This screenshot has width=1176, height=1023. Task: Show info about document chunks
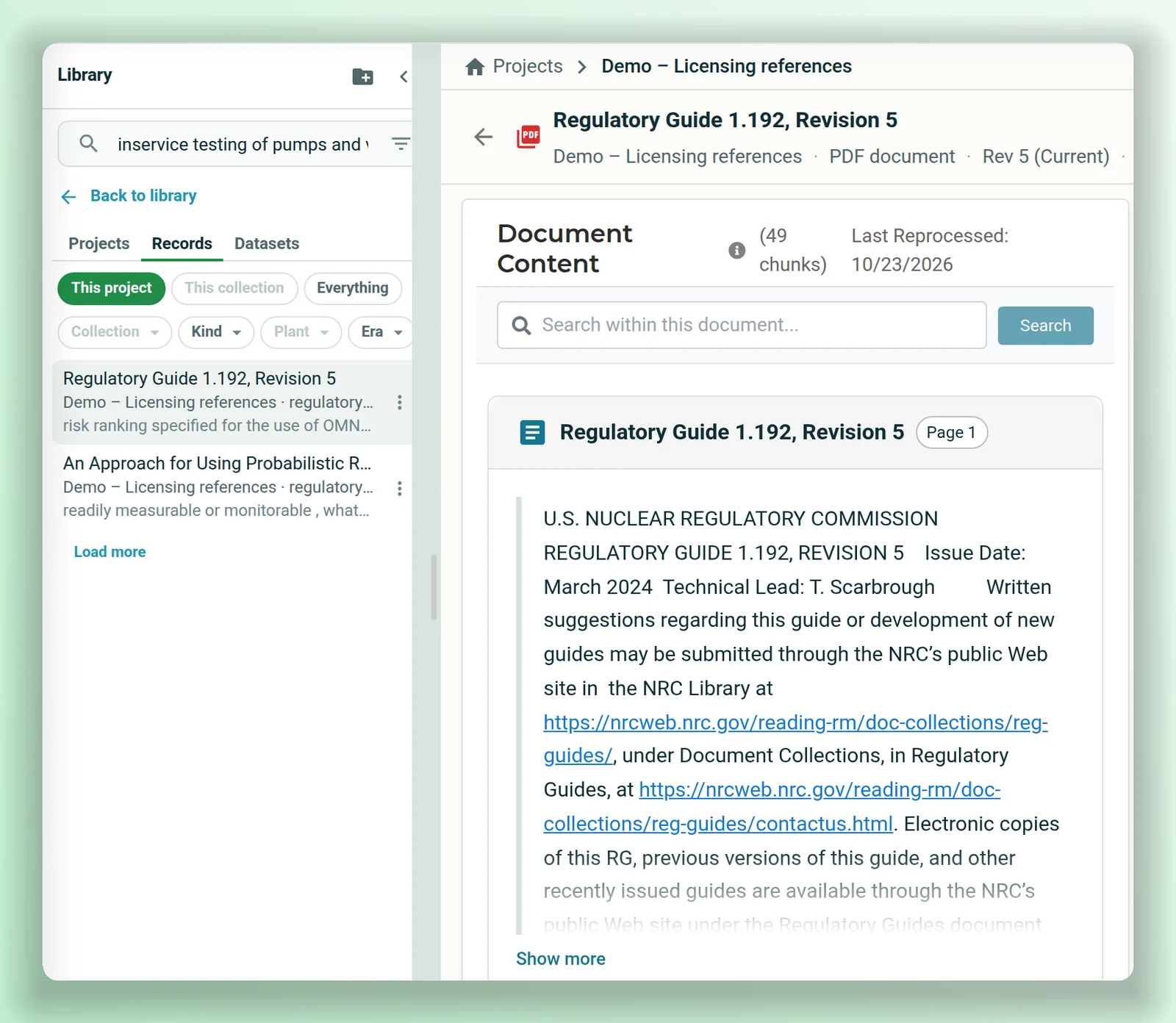coord(736,251)
